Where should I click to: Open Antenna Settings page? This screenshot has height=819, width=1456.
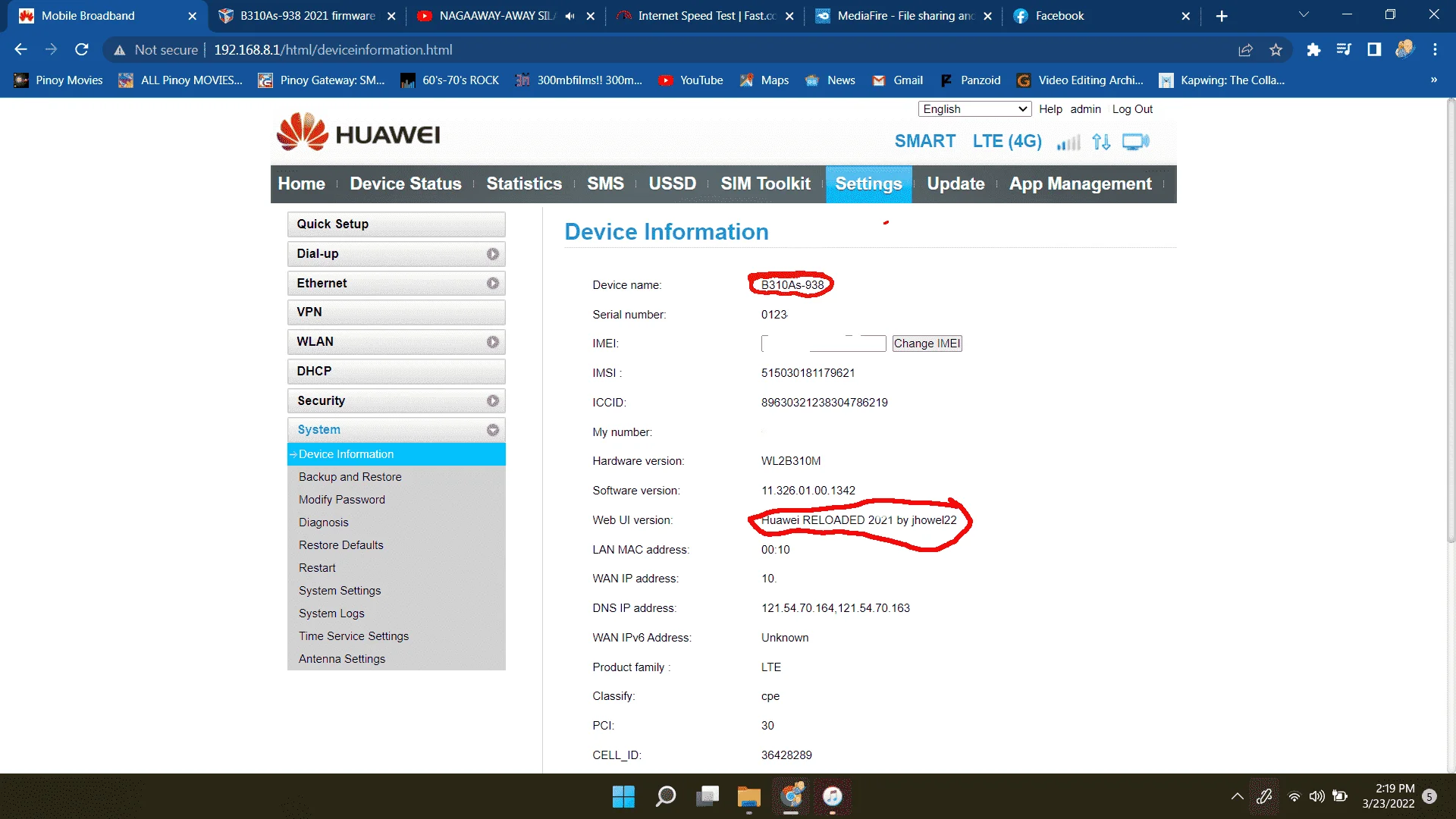point(341,659)
